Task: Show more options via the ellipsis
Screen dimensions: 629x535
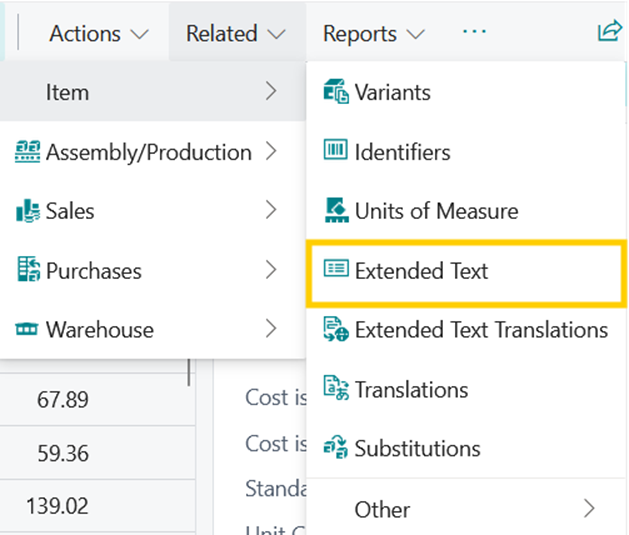Action: click(x=474, y=32)
